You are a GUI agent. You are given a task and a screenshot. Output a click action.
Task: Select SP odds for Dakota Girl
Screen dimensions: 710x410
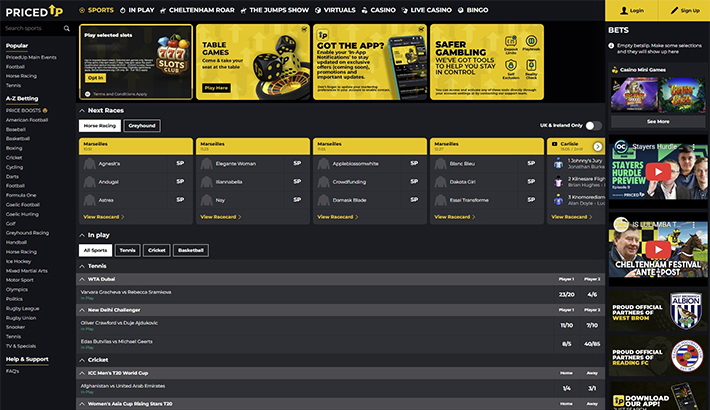pos(531,181)
